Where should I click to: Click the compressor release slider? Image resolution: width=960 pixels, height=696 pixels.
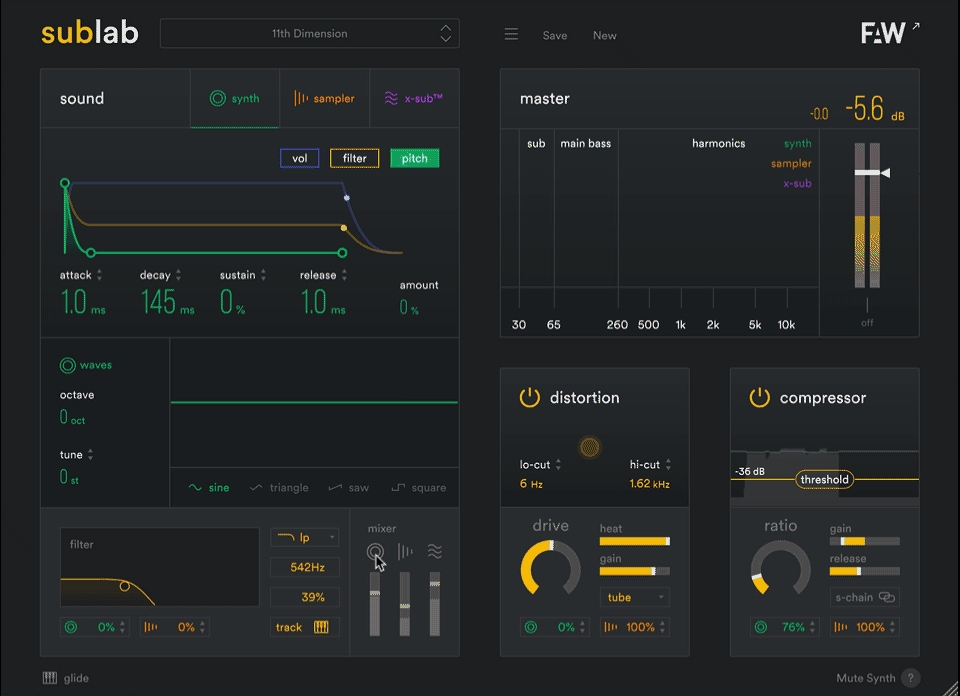(x=864, y=571)
